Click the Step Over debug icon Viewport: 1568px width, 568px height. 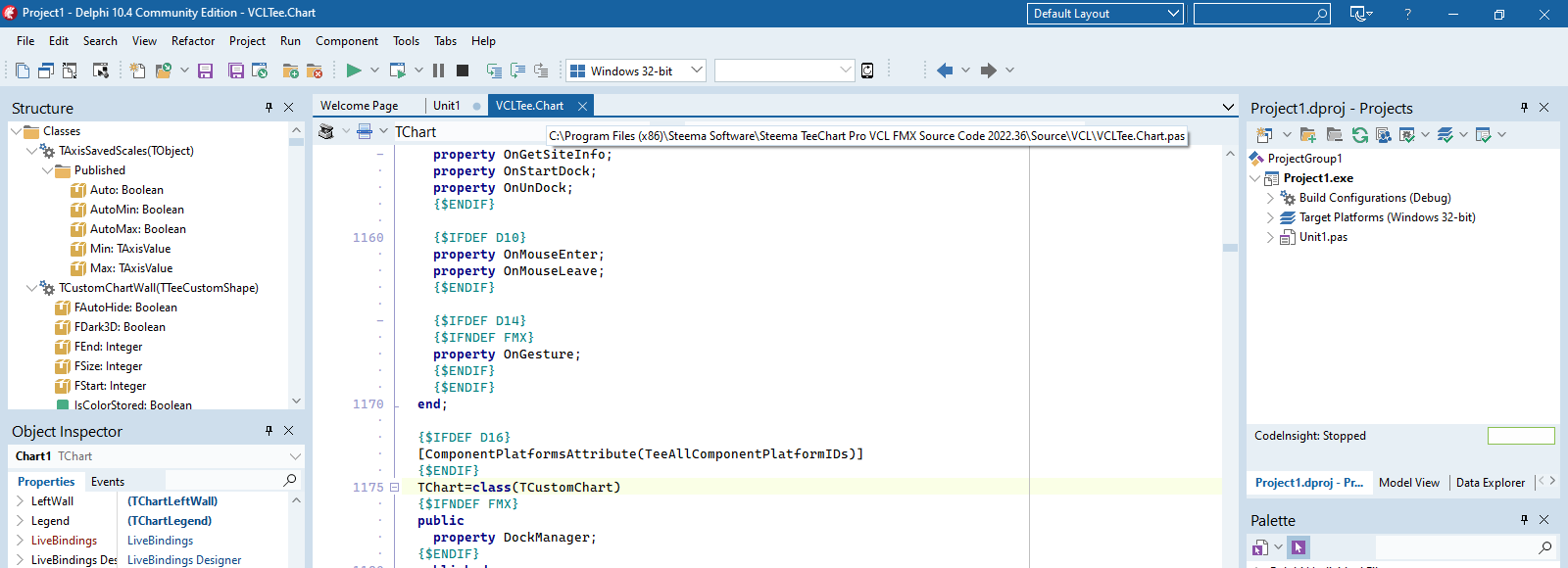pos(517,71)
